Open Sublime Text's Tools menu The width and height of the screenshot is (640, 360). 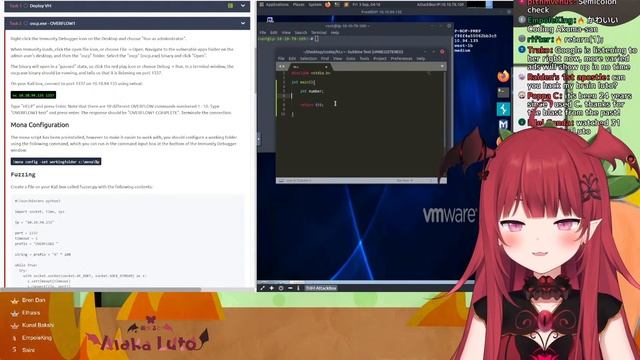[364, 59]
